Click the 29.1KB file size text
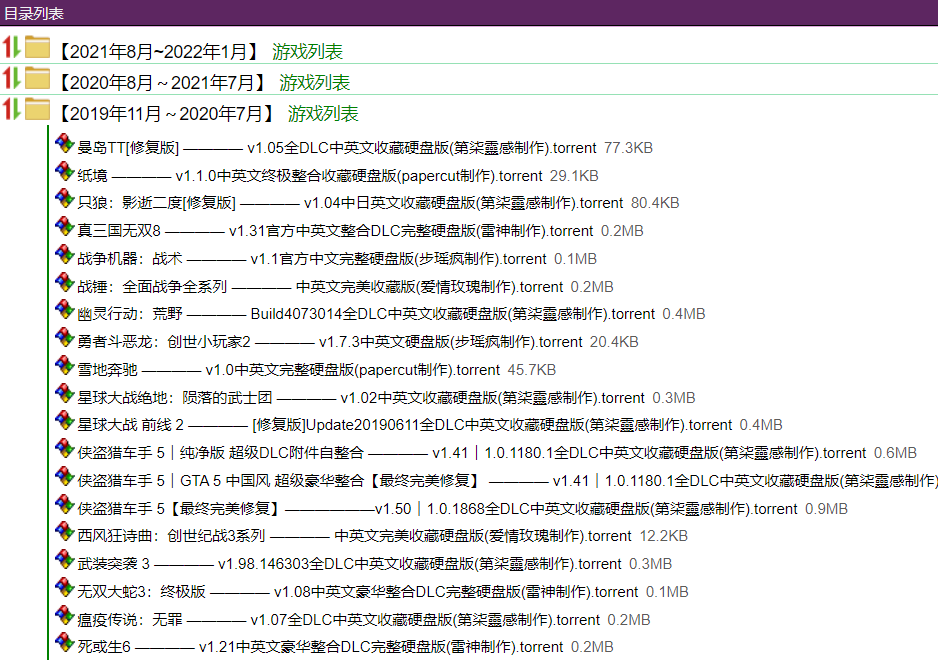 click(x=574, y=176)
